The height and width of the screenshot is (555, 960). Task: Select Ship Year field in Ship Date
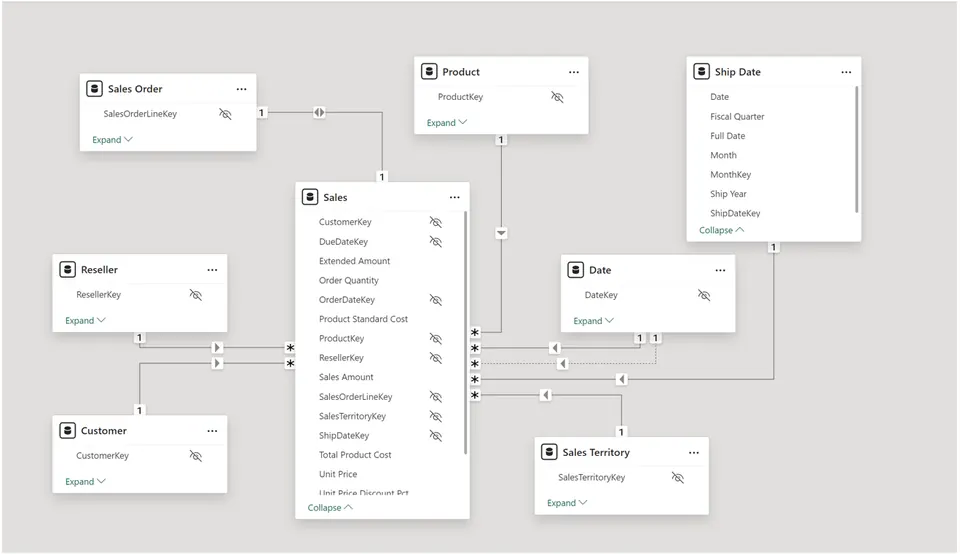(x=728, y=194)
